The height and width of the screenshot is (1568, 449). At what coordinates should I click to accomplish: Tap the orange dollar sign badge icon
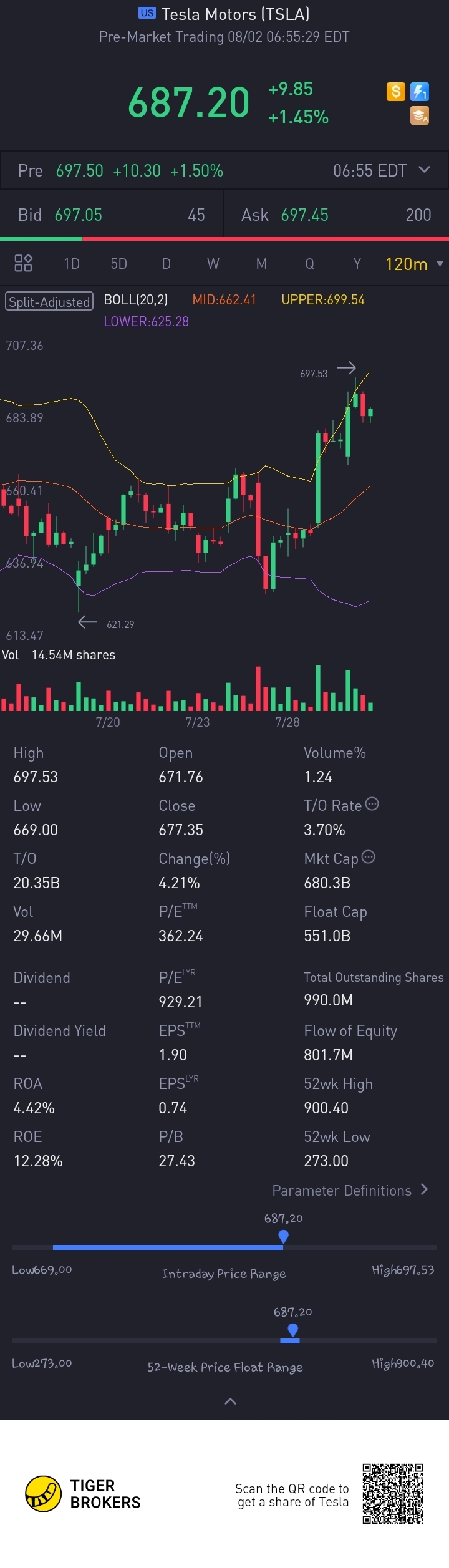[396, 92]
